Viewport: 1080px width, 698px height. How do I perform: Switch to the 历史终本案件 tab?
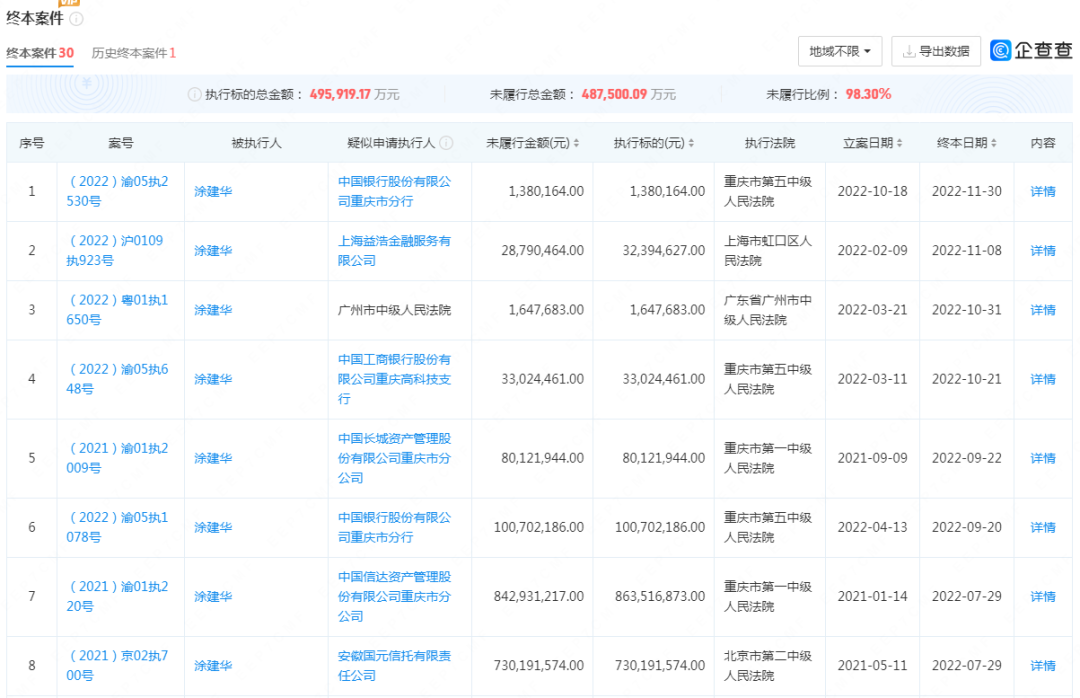pyautogui.click(x=133, y=53)
